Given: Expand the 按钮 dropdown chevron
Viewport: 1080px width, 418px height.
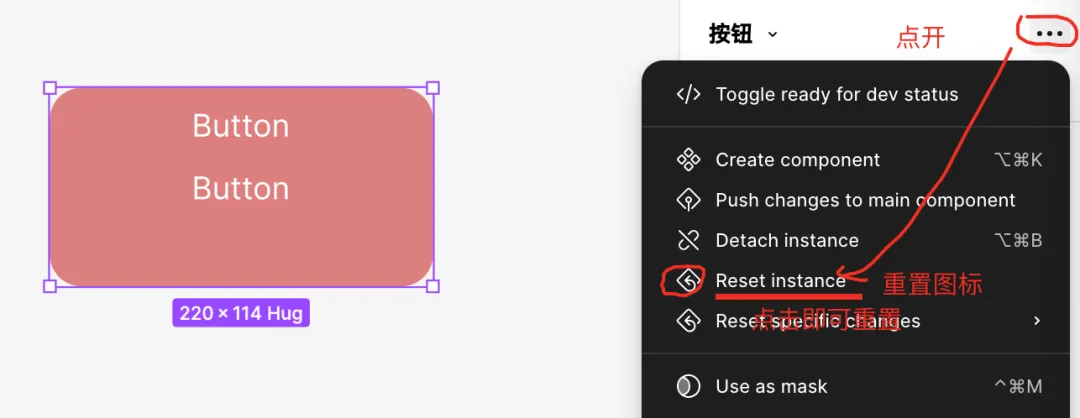Looking at the screenshot, I should pyautogui.click(x=772, y=34).
